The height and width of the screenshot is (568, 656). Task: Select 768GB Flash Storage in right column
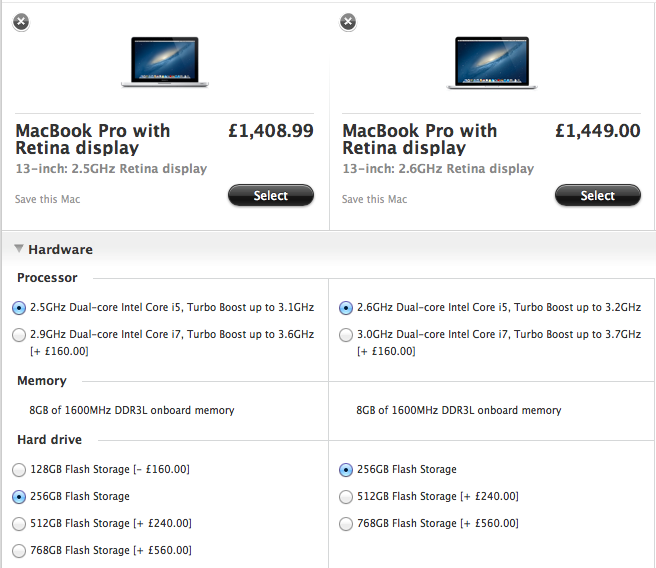click(x=346, y=523)
